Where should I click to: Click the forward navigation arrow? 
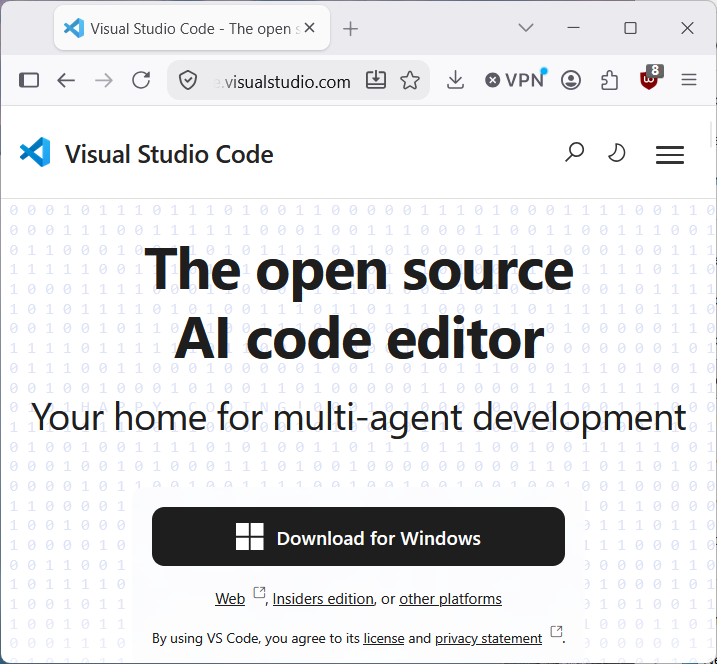[x=104, y=80]
